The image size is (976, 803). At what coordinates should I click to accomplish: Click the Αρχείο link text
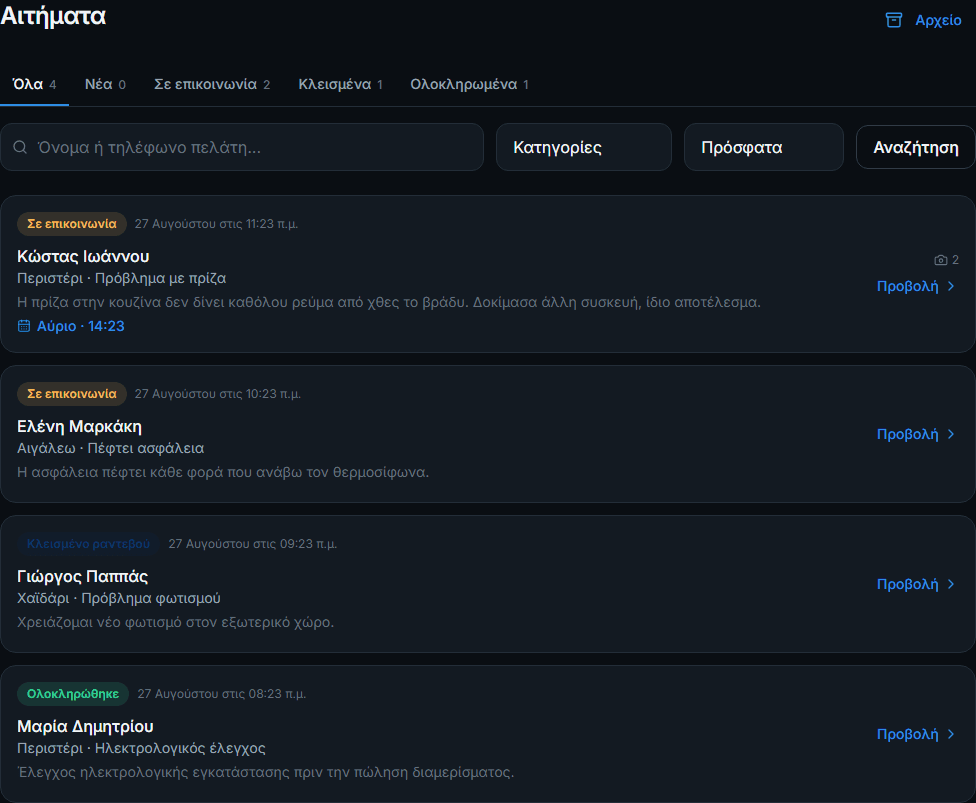(938, 21)
